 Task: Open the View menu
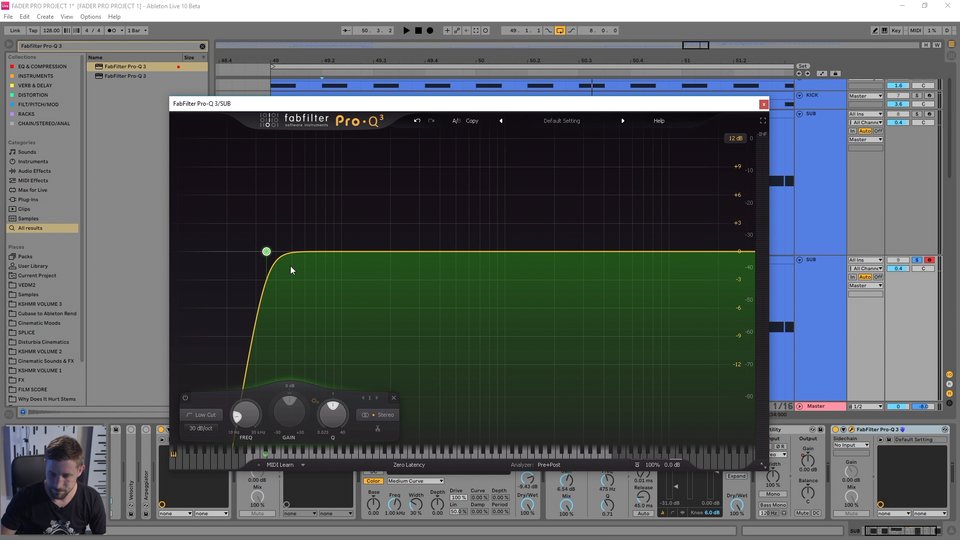67,17
